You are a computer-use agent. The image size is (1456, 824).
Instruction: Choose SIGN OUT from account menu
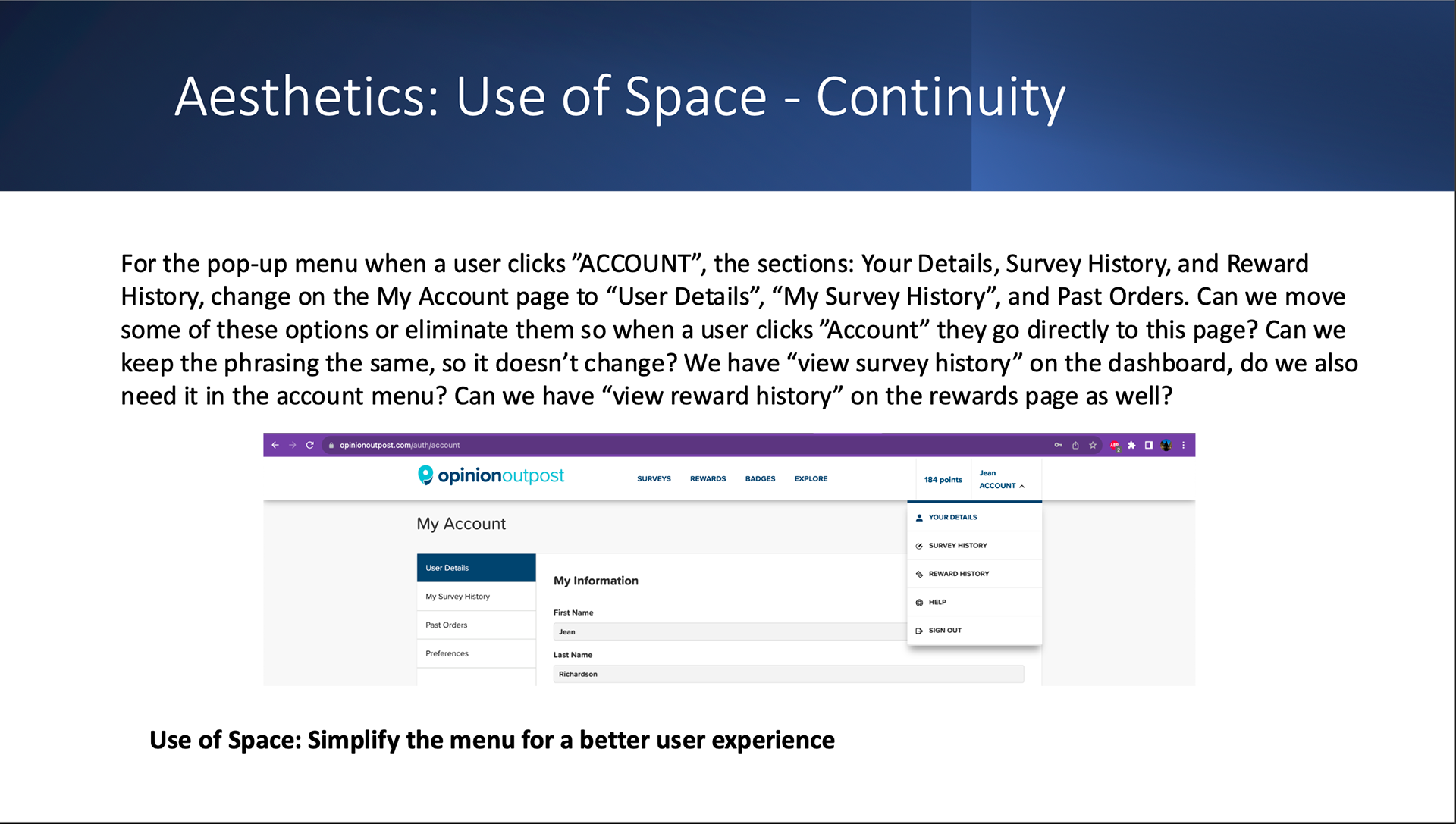click(x=944, y=630)
